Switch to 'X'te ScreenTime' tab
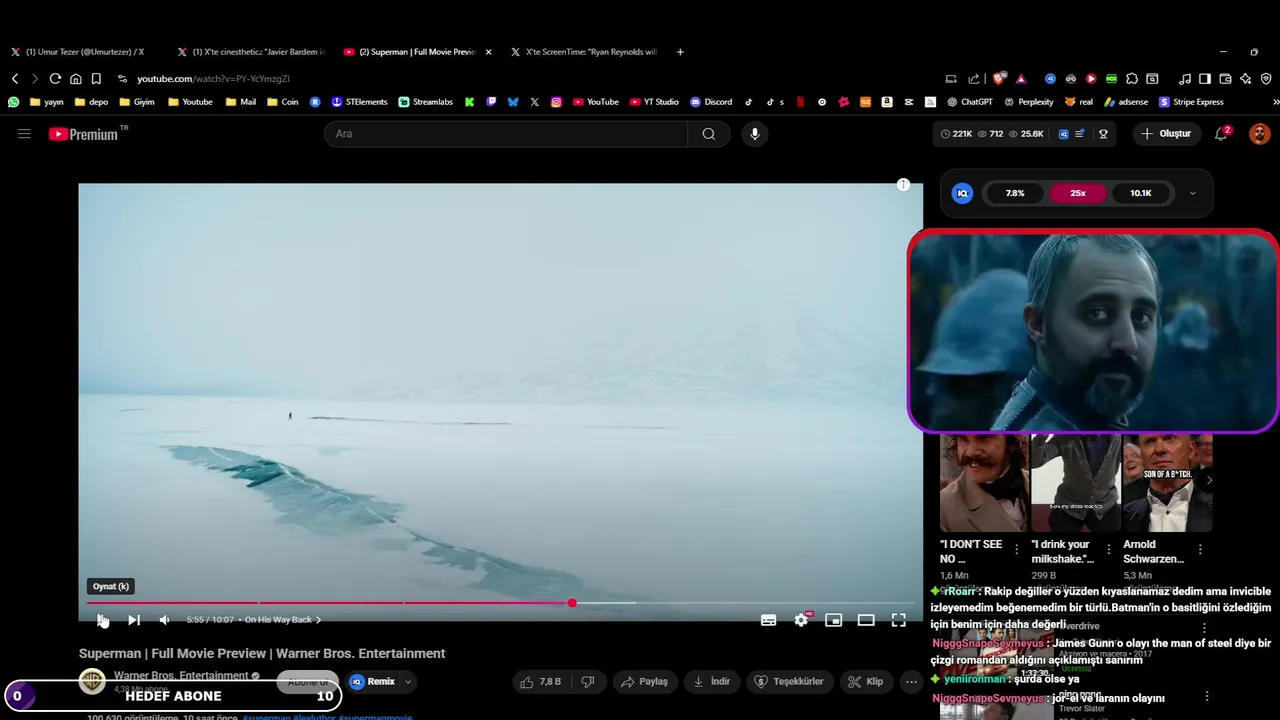 click(584, 52)
